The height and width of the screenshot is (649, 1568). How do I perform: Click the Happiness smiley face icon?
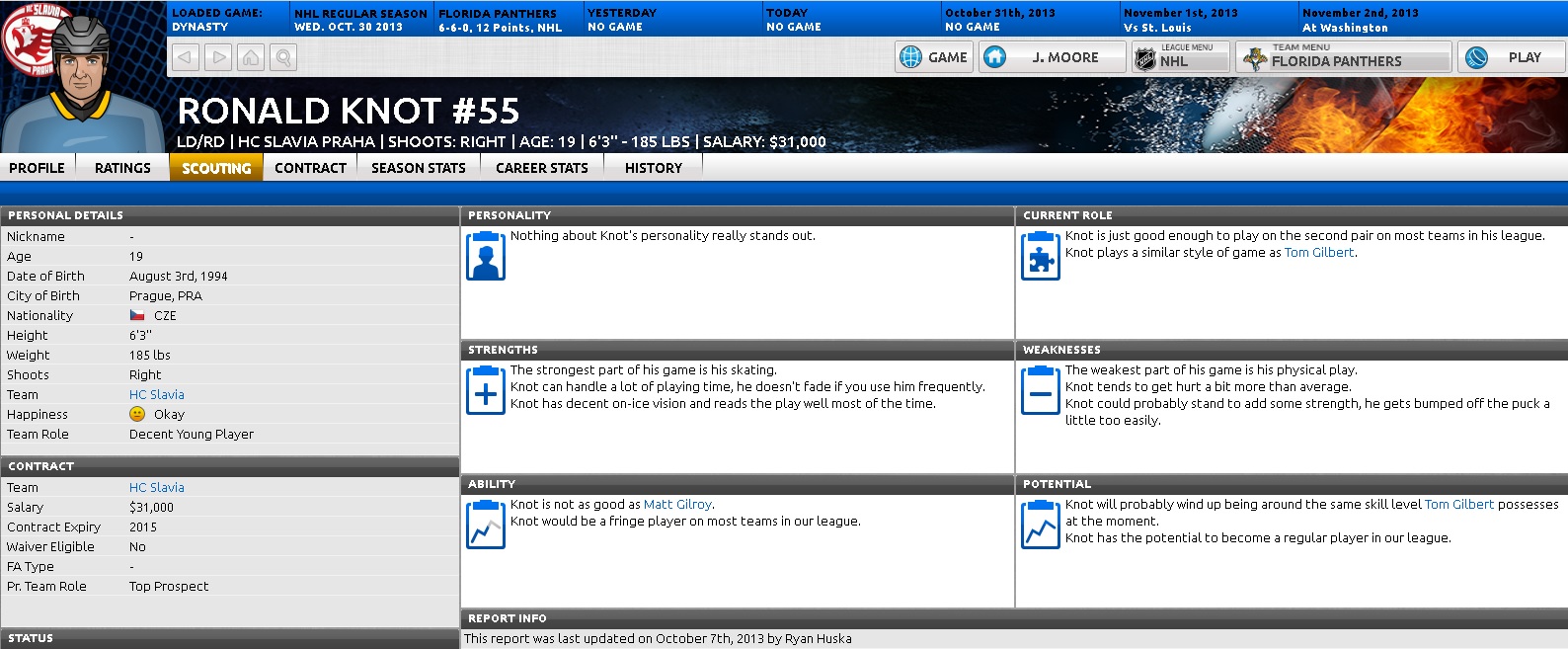(x=137, y=414)
